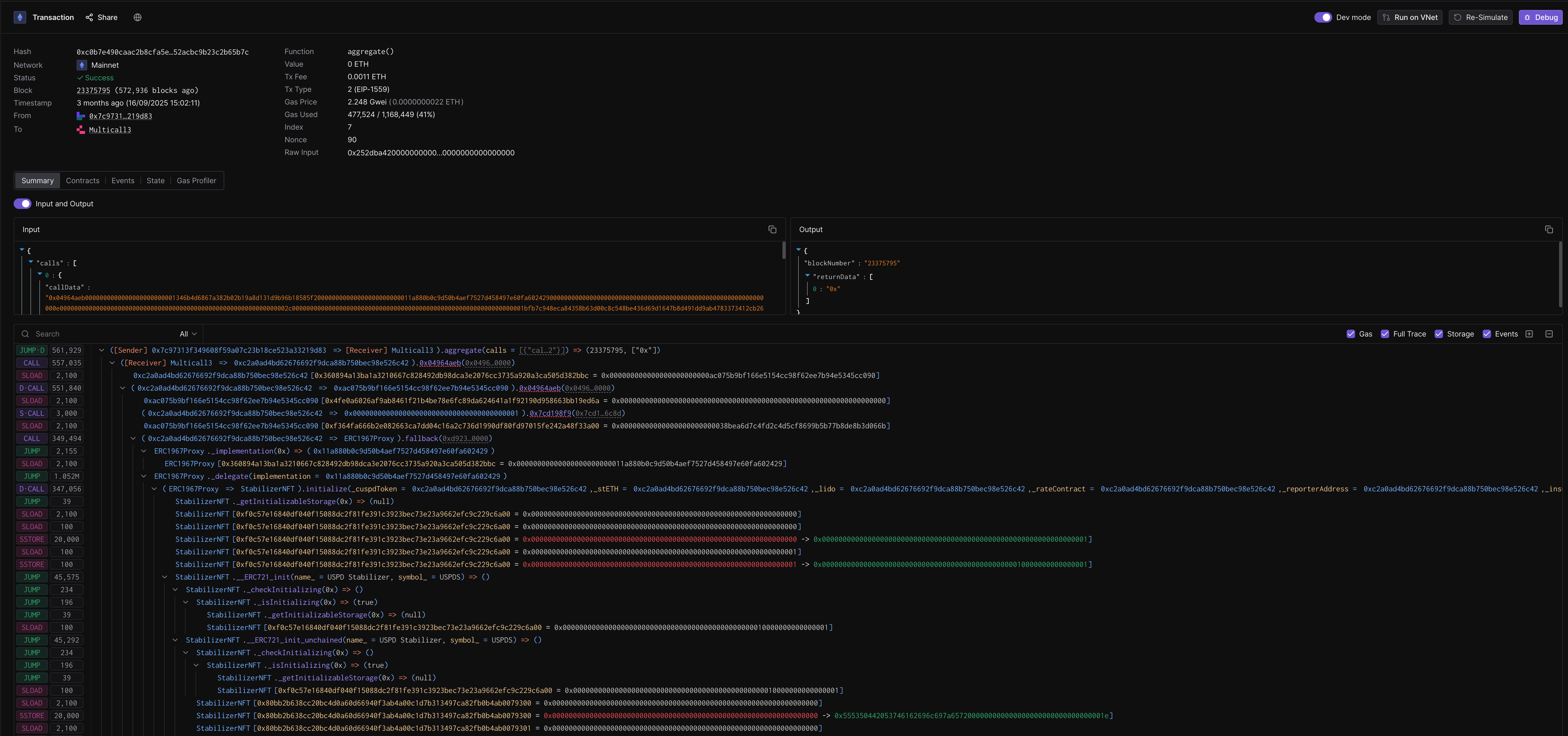Turn off the Input and Output toggle

click(23, 203)
